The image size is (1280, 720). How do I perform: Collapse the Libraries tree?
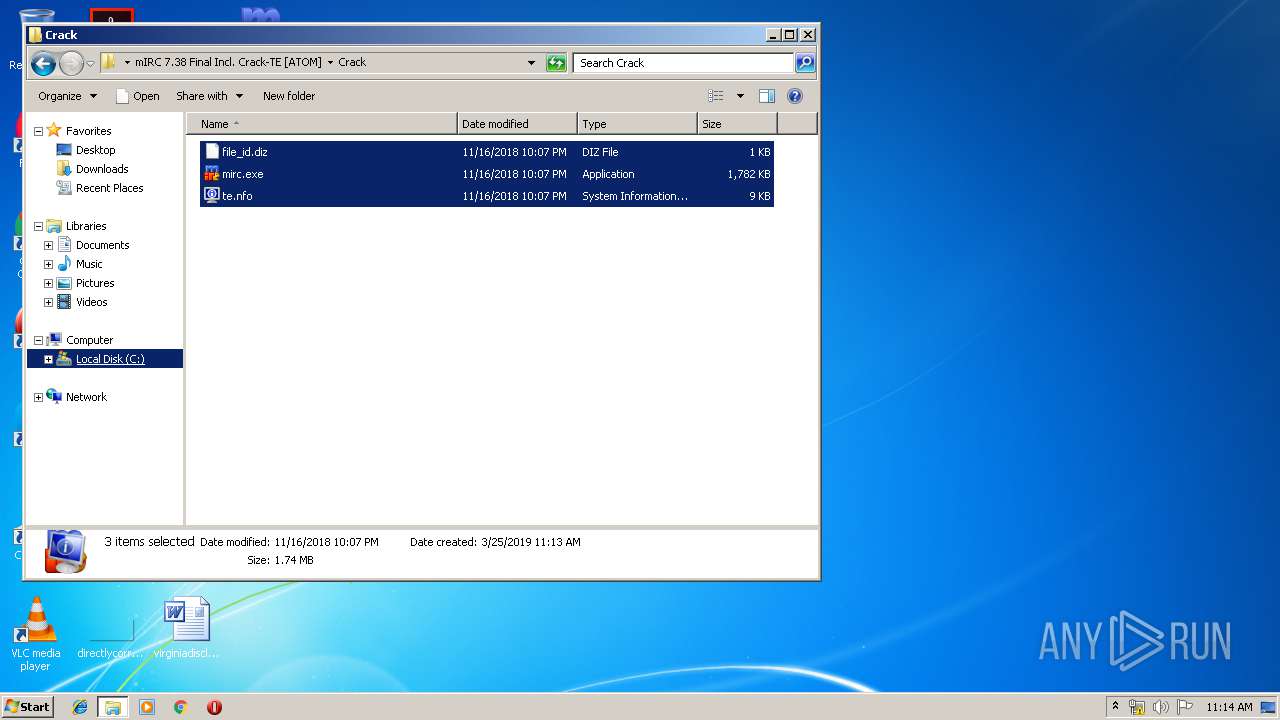pos(38,226)
